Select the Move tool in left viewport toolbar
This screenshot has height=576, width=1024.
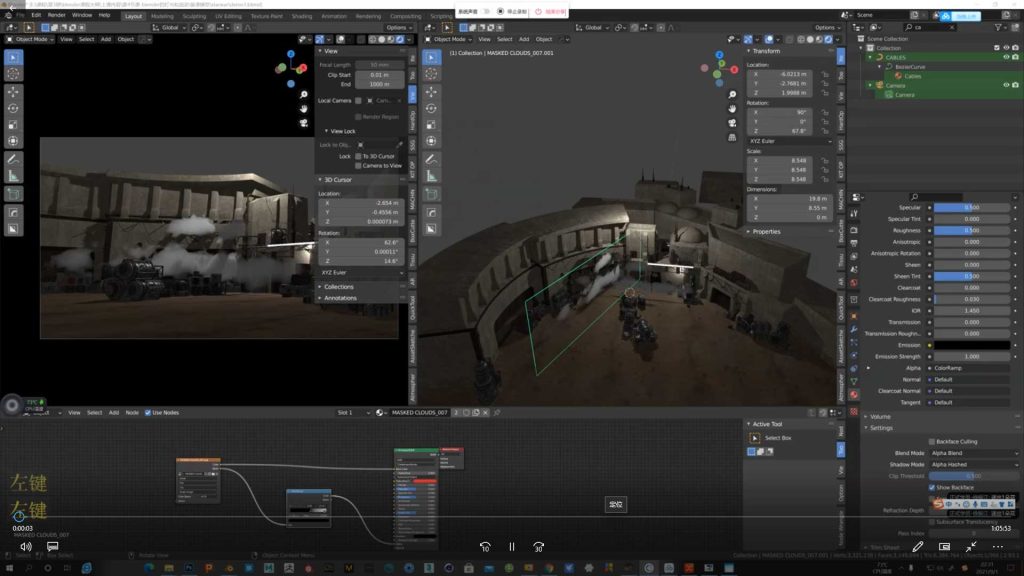point(13,91)
